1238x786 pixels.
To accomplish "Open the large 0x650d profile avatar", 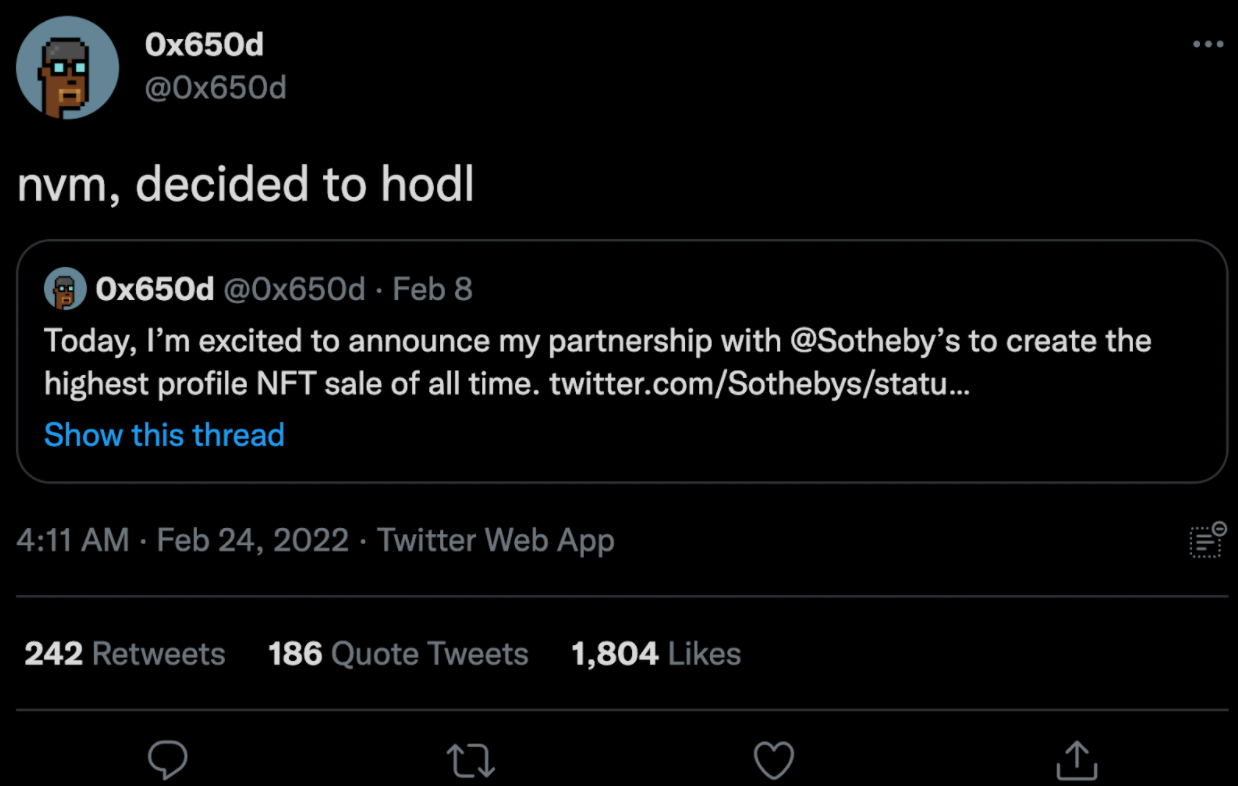I will click(68, 69).
